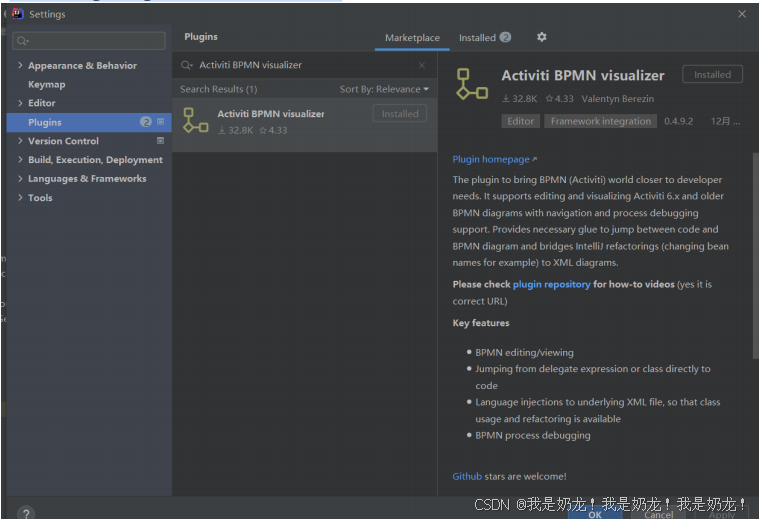Viewport: 759px width, 519px height.
Task: Click the IntelliJ icon in Settings title bar
Action: tap(18, 14)
